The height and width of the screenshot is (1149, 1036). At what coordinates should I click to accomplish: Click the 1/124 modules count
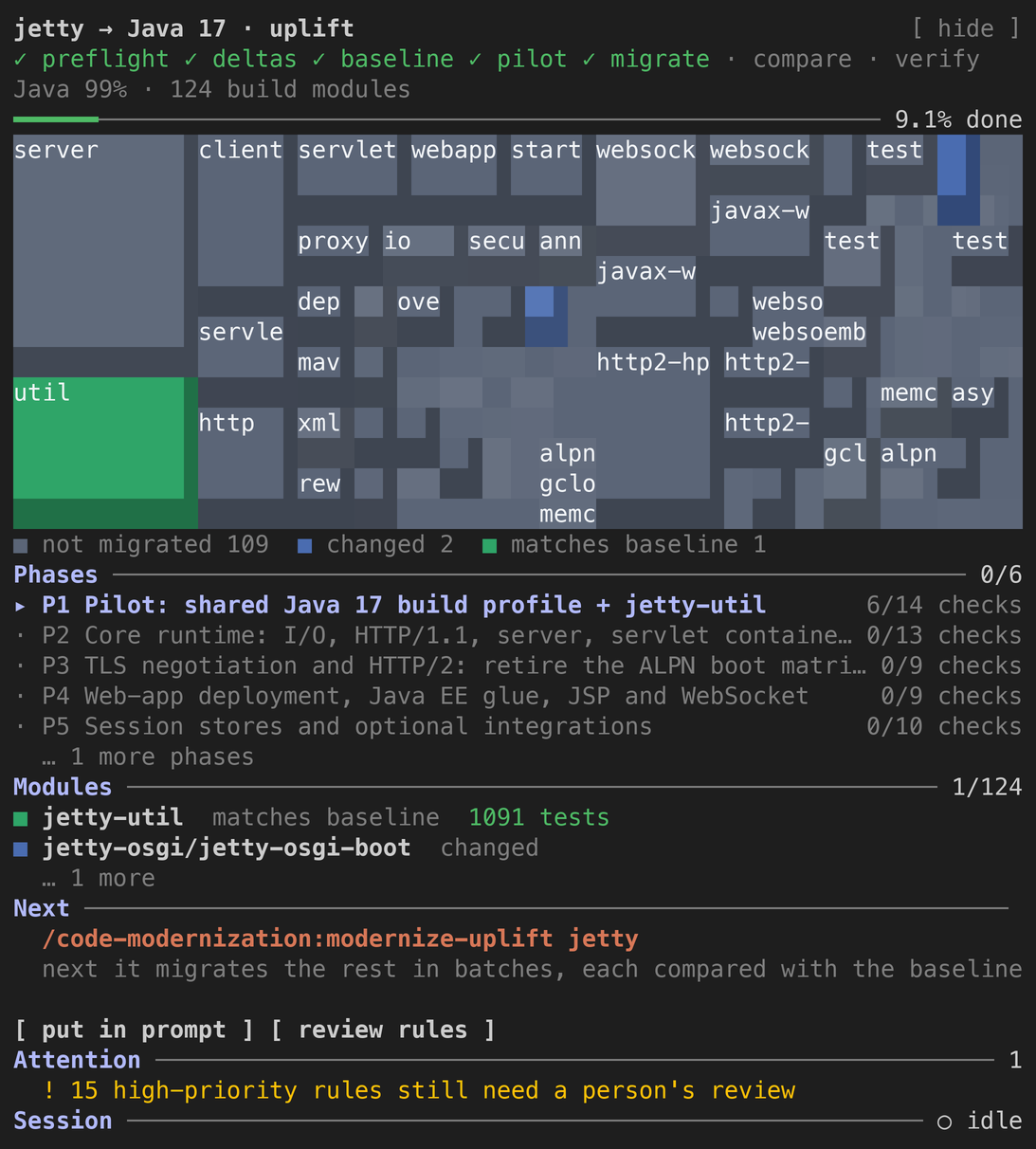coord(987,787)
